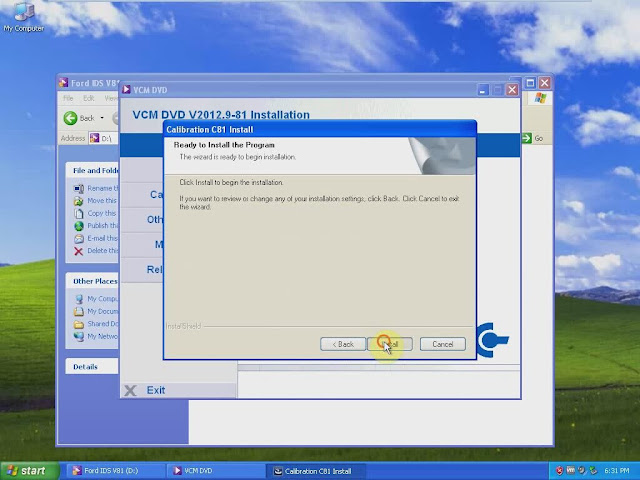Click My Documents folder icon
This screenshot has height=480, width=640.
pos(79,311)
